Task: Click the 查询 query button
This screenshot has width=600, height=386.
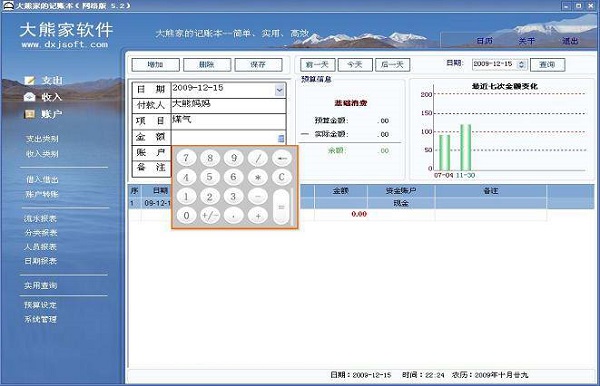Action: (547, 65)
